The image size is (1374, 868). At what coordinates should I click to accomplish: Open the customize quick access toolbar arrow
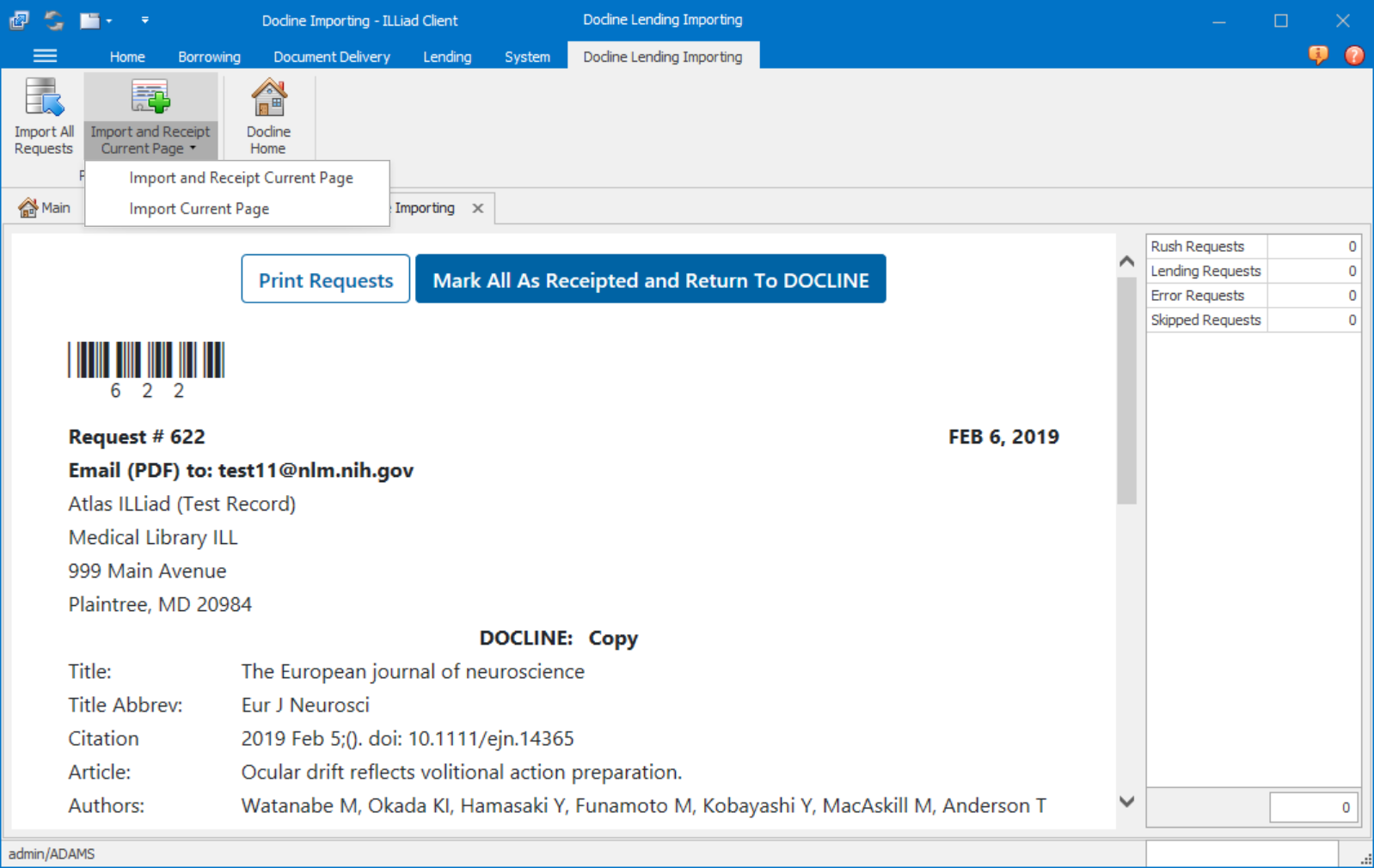coord(144,20)
